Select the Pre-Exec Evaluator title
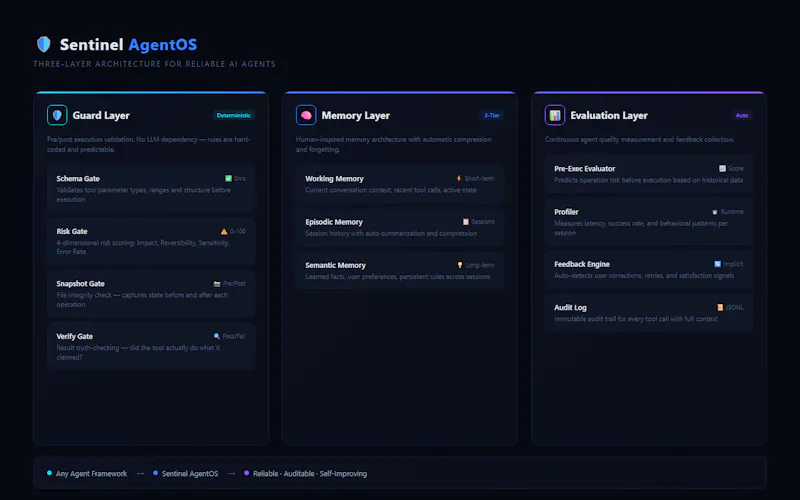Screen dimensions: 800x500 [x=585, y=168]
